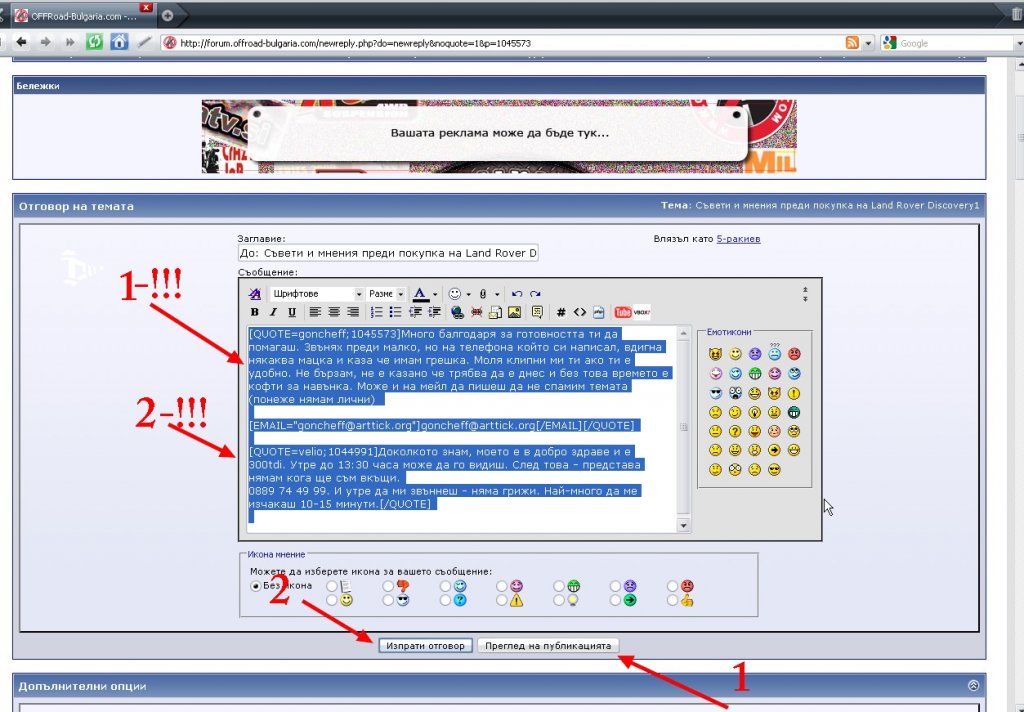Insert an unordered bullet list
Image resolution: width=1024 pixels, height=712 pixels.
pos(396,312)
